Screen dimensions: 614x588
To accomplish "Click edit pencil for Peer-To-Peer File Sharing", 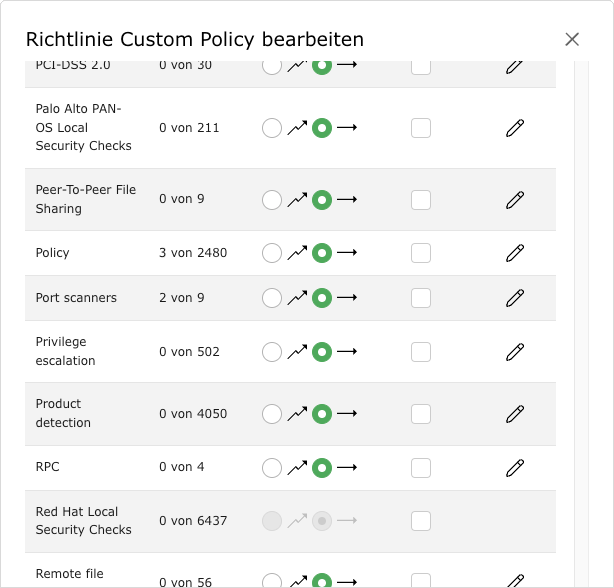I will pyautogui.click(x=515, y=200).
